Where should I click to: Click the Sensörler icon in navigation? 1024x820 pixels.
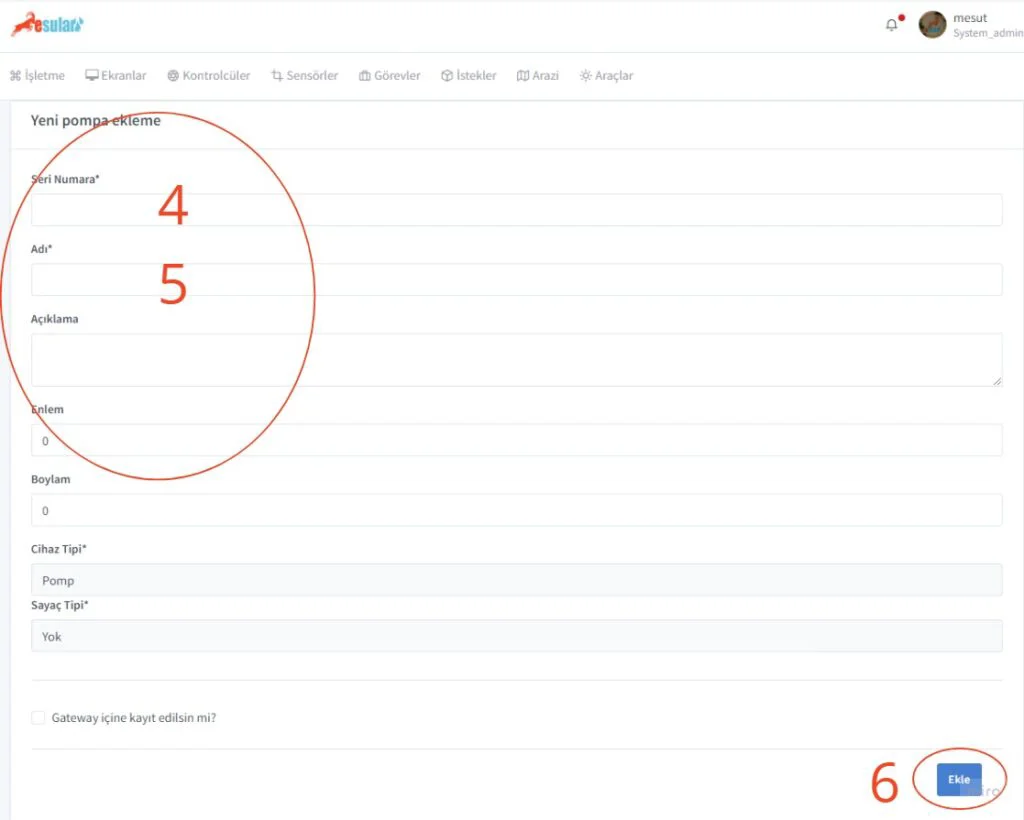click(x=277, y=76)
